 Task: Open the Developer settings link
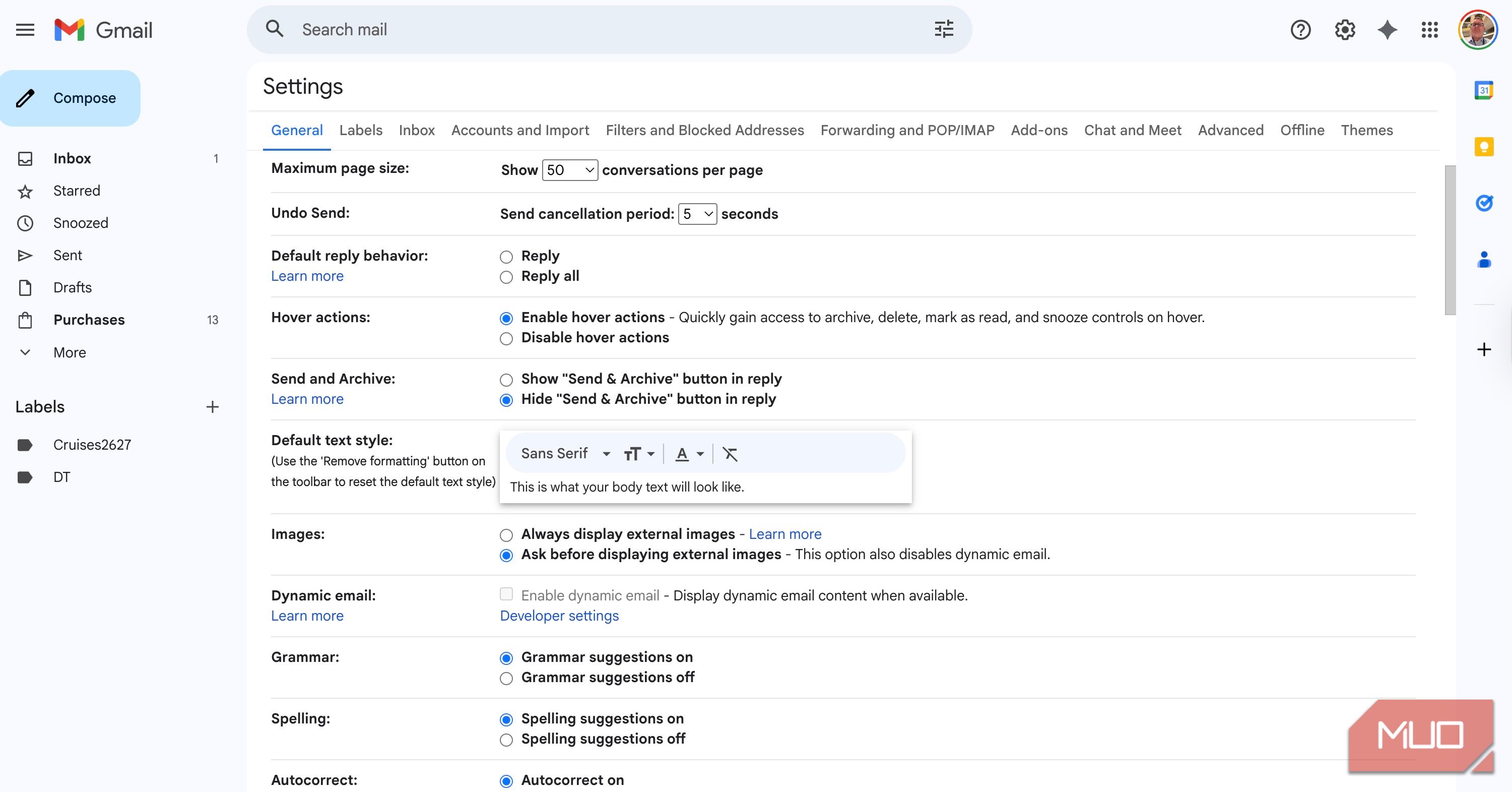(559, 615)
